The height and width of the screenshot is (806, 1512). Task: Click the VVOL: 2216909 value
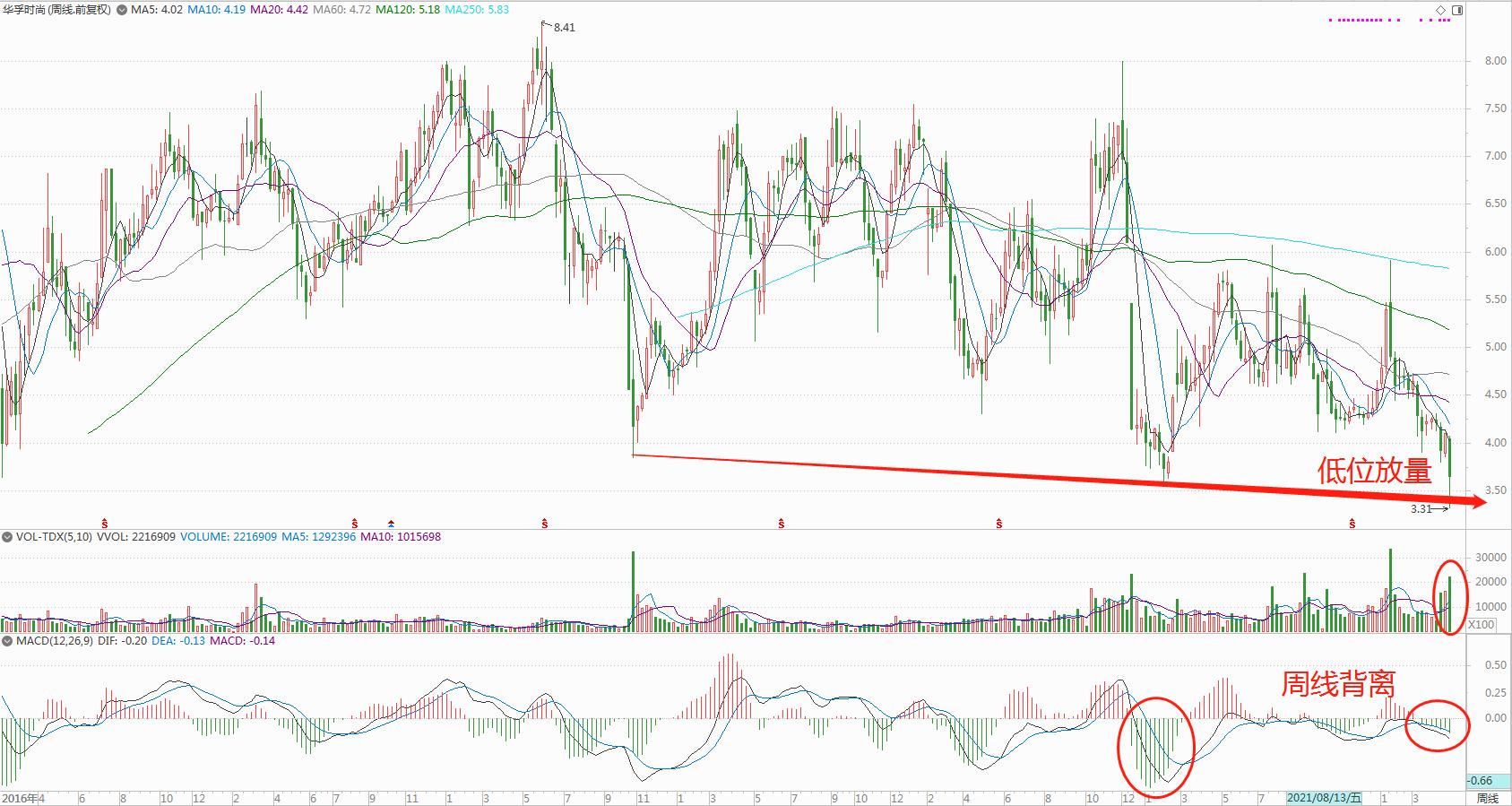135,537
